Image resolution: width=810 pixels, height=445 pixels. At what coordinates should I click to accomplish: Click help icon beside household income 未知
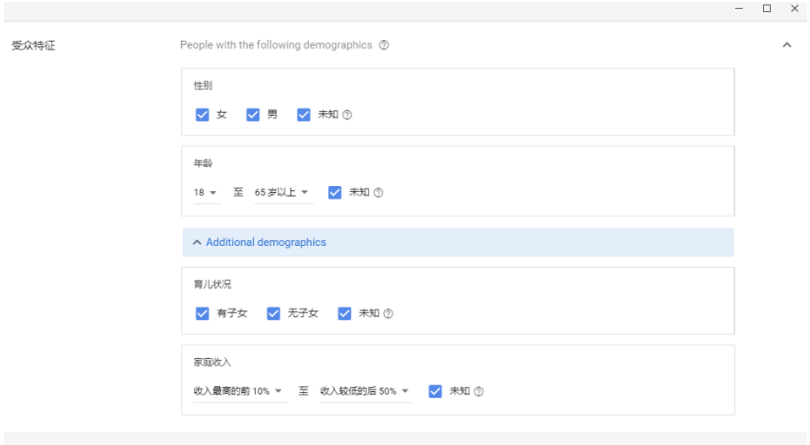click(479, 391)
